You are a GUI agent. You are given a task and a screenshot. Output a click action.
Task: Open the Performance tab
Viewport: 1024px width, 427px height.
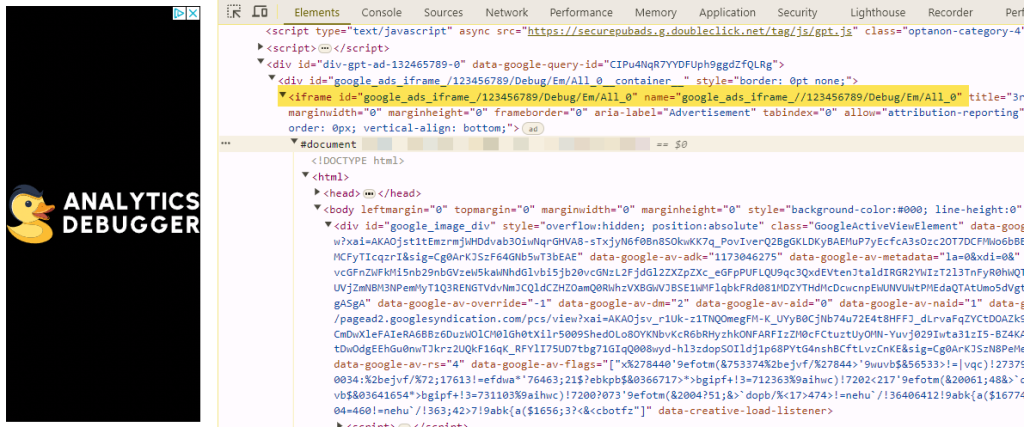(581, 12)
